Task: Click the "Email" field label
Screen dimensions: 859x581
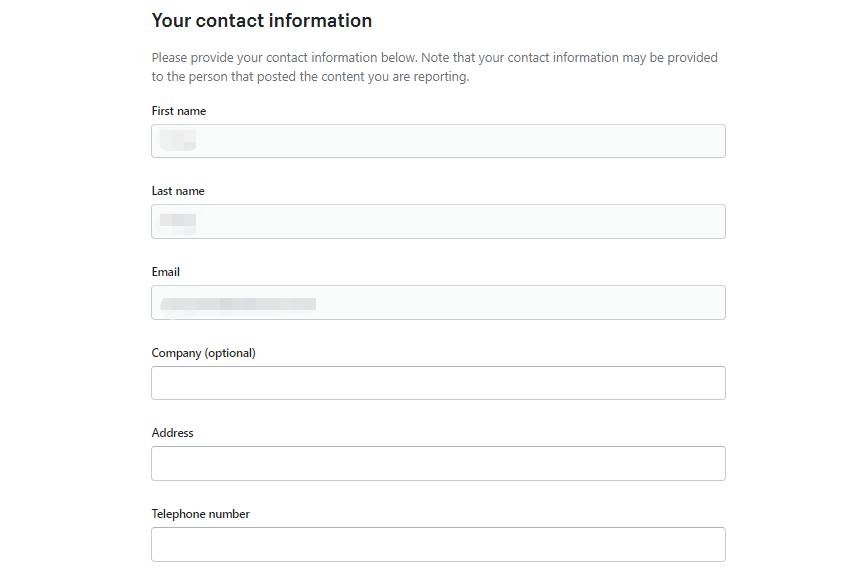Action: (166, 272)
